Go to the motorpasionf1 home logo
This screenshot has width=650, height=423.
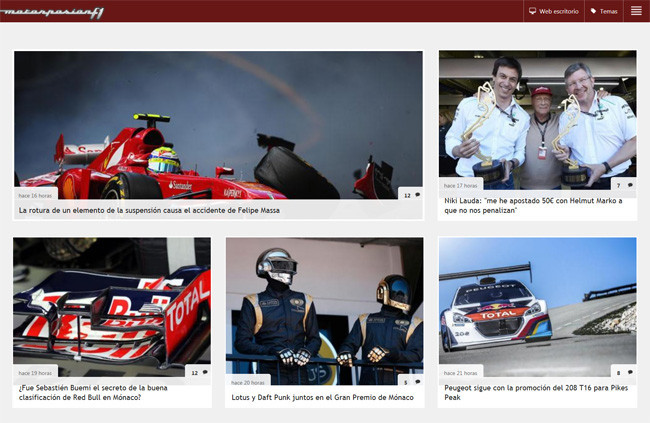[x=52, y=12]
